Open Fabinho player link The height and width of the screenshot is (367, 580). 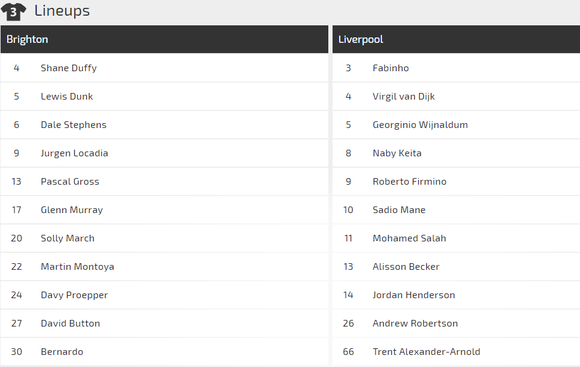click(x=391, y=68)
